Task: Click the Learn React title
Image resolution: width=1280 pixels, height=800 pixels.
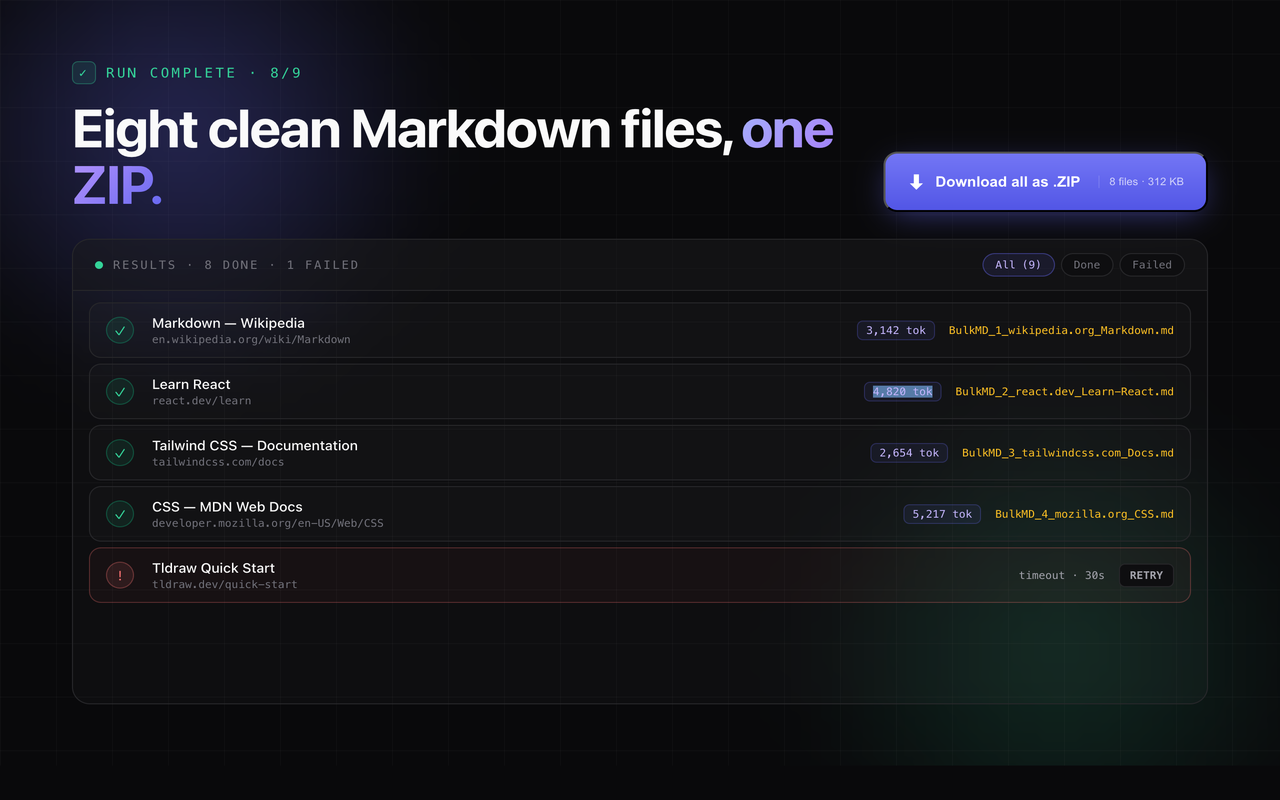Action: 191,384
